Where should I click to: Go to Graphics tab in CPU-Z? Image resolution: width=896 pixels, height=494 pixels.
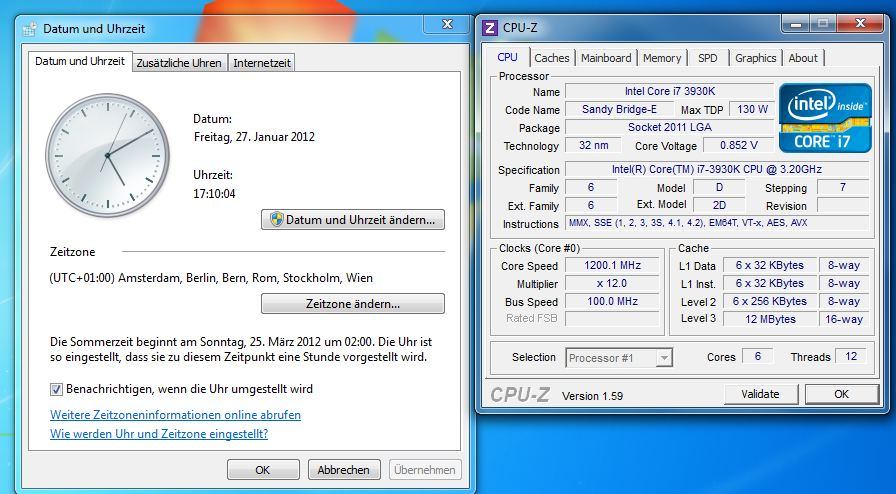point(755,58)
